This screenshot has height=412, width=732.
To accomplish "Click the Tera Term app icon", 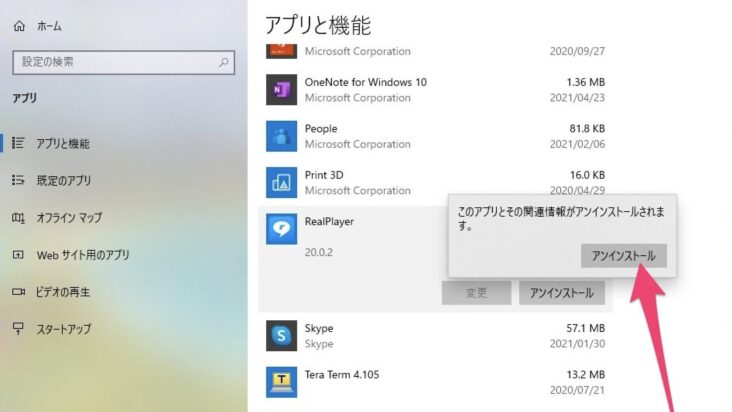I will point(281,382).
